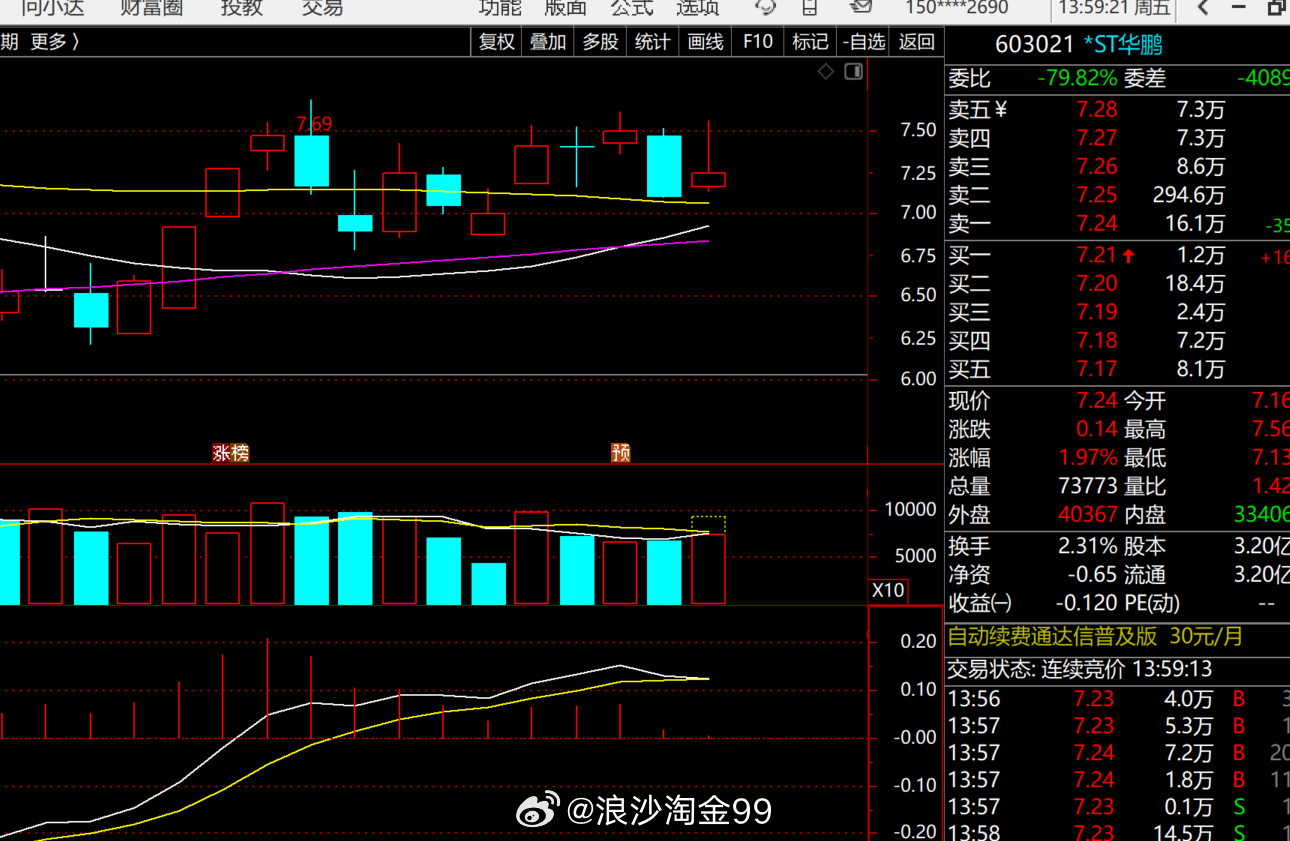The width and height of the screenshot is (1290, 841).
Task: Click the 标记 mark button
Action: pos(810,42)
